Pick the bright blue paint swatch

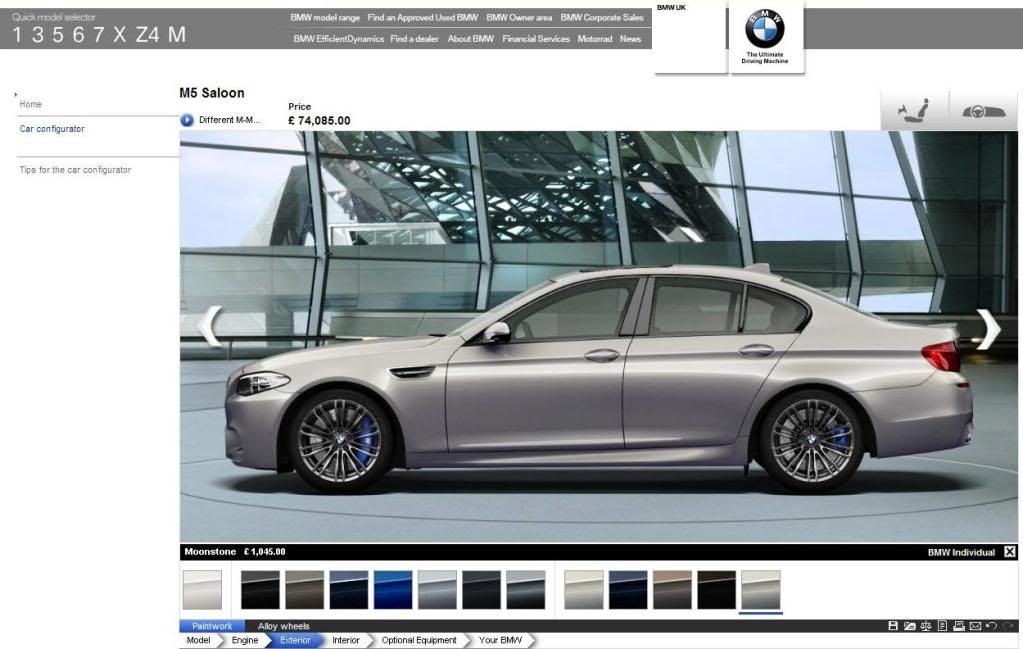[393, 590]
